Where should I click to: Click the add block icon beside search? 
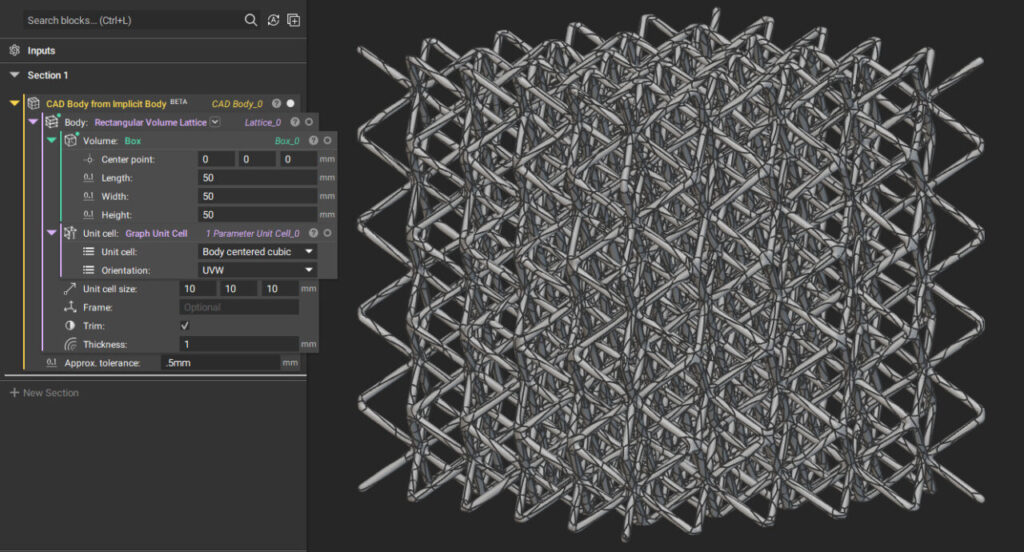(294, 20)
